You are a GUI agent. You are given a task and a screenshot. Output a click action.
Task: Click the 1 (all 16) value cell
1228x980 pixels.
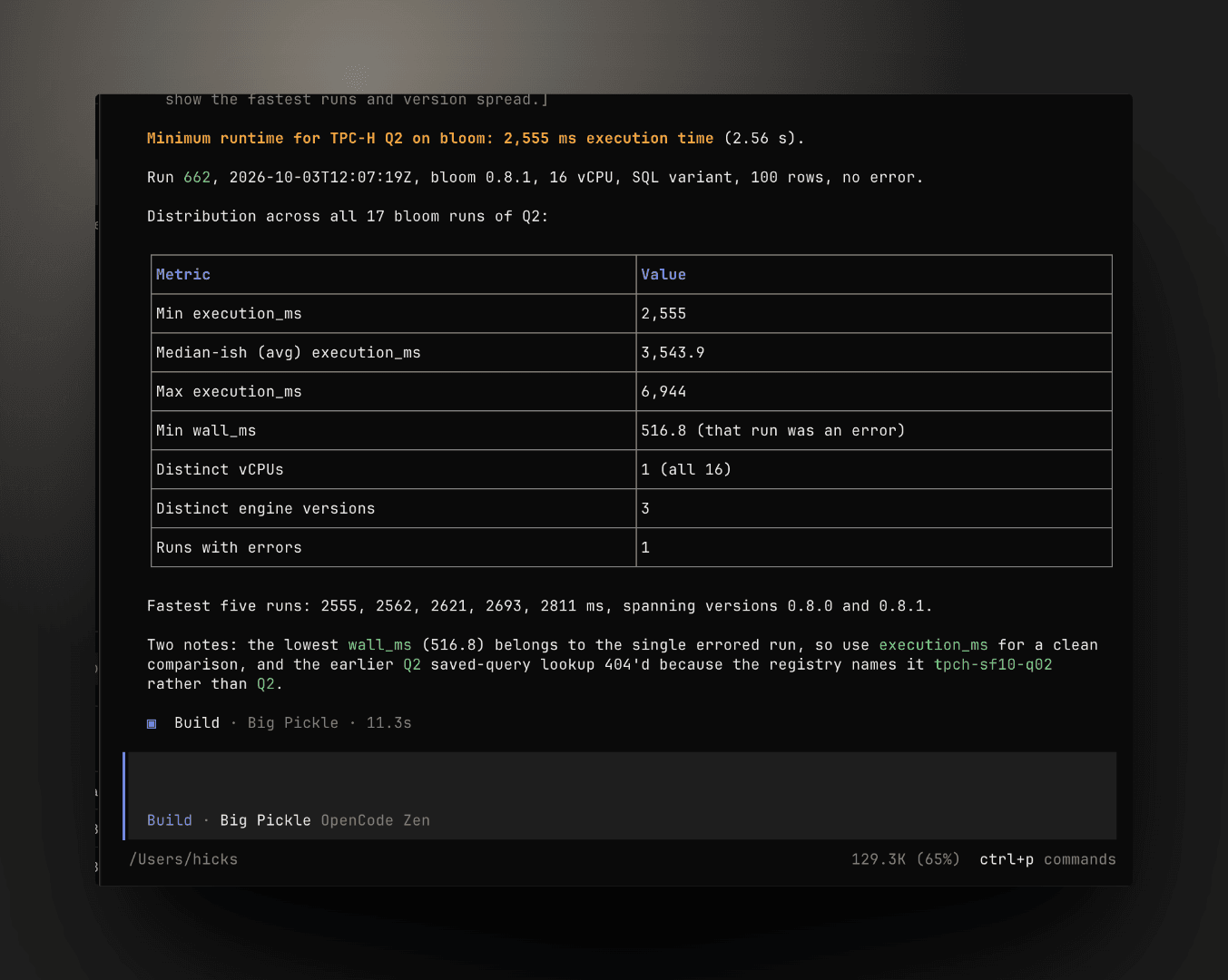click(874, 470)
